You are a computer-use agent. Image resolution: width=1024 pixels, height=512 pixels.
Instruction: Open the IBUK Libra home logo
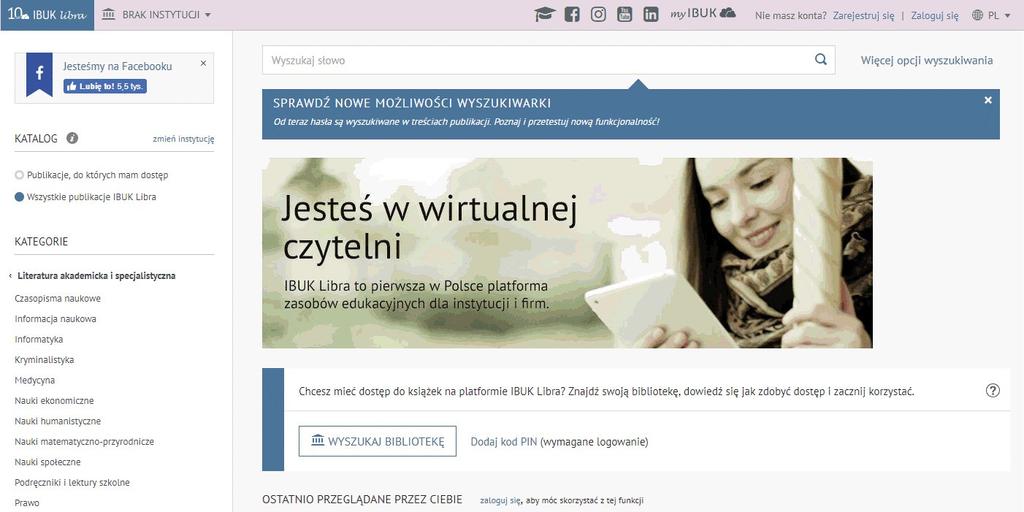pos(47,15)
